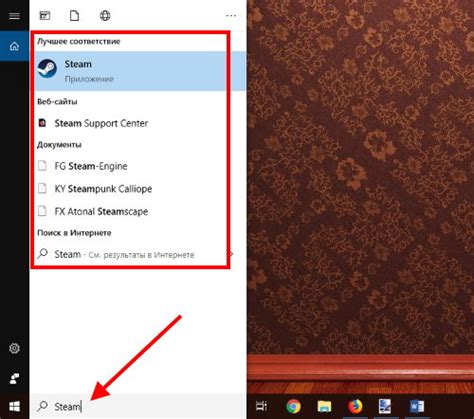Open the three-dot more options menu
The image size is (474, 419).
point(231,16)
